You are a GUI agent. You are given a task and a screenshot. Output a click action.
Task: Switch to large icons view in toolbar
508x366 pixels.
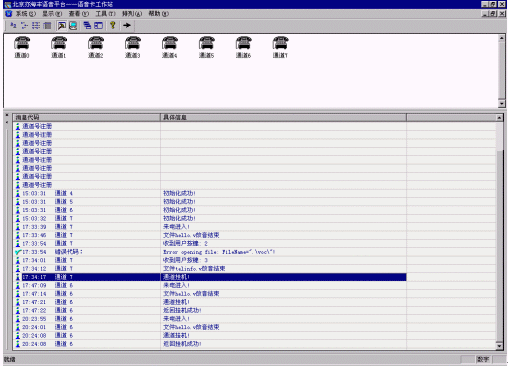click(x=13, y=25)
